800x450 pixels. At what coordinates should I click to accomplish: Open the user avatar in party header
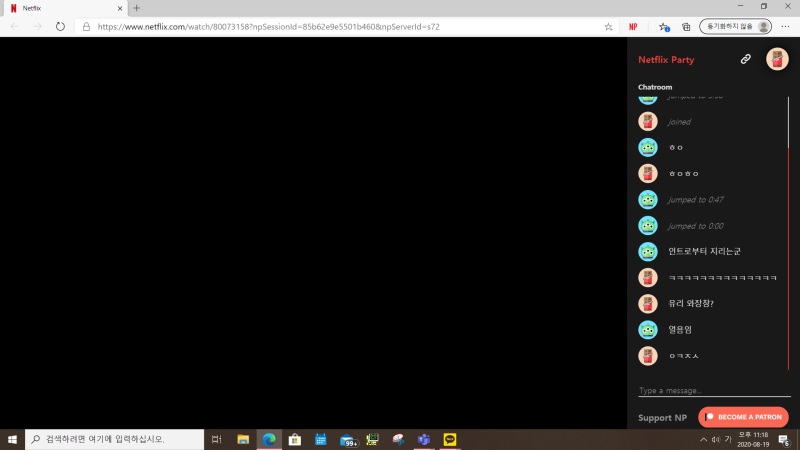coord(777,59)
